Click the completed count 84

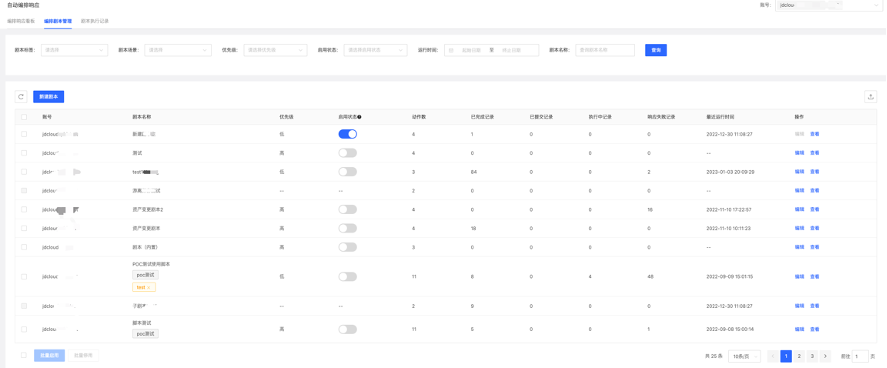[x=473, y=171]
